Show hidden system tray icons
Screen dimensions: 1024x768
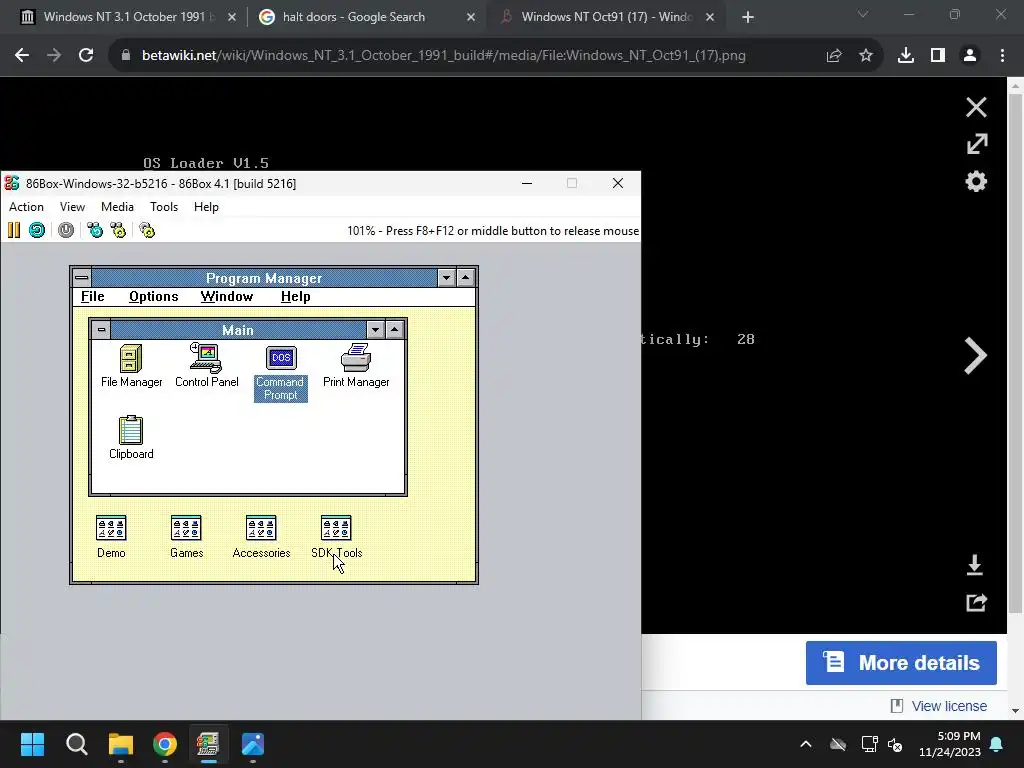806,744
